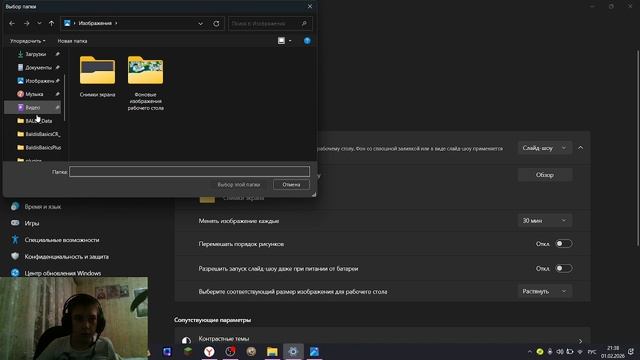This screenshot has height=360, width=640.
Task: Go up one folder level
Action: pos(51,23)
